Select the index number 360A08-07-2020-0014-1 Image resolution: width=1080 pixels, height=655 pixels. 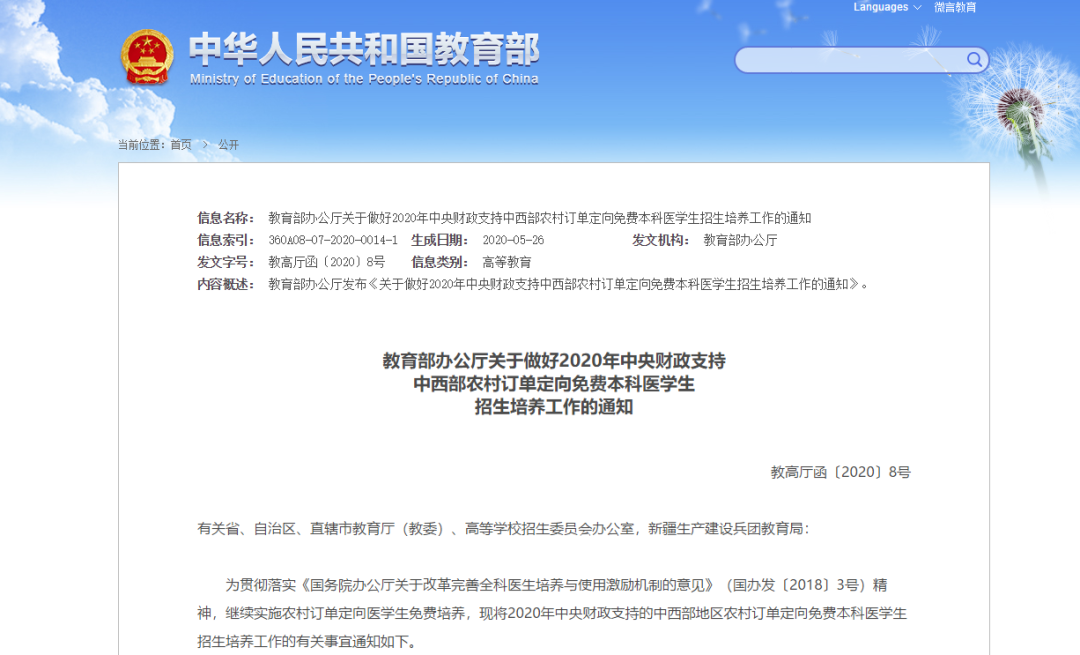(x=333, y=240)
